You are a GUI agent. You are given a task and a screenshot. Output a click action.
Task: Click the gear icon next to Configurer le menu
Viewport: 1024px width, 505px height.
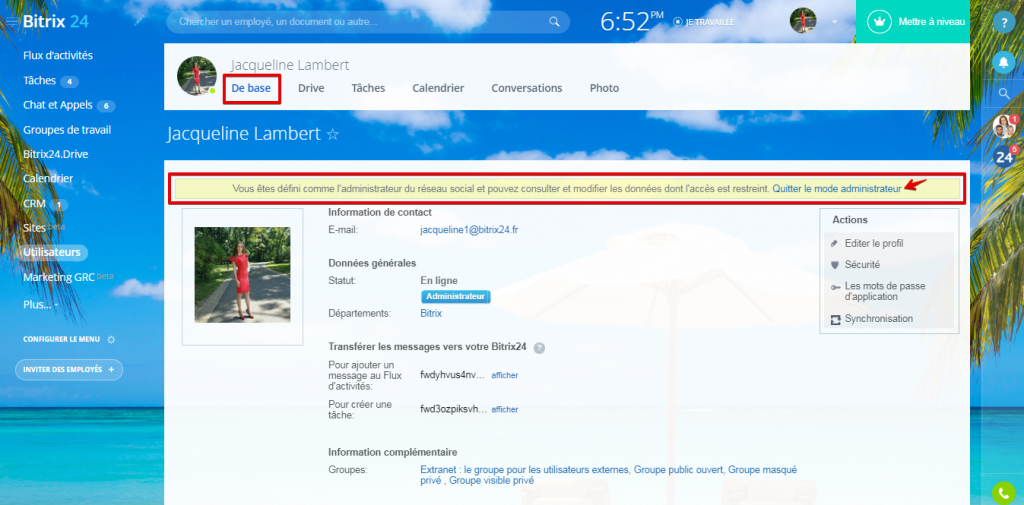[x=111, y=340]
